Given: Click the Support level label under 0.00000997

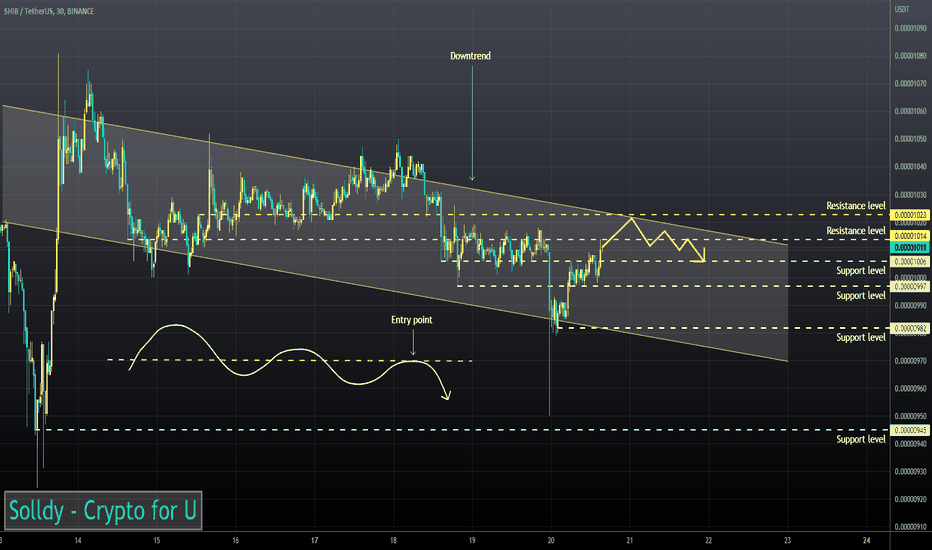Looking at the screenshot, I should click(861, 296).
